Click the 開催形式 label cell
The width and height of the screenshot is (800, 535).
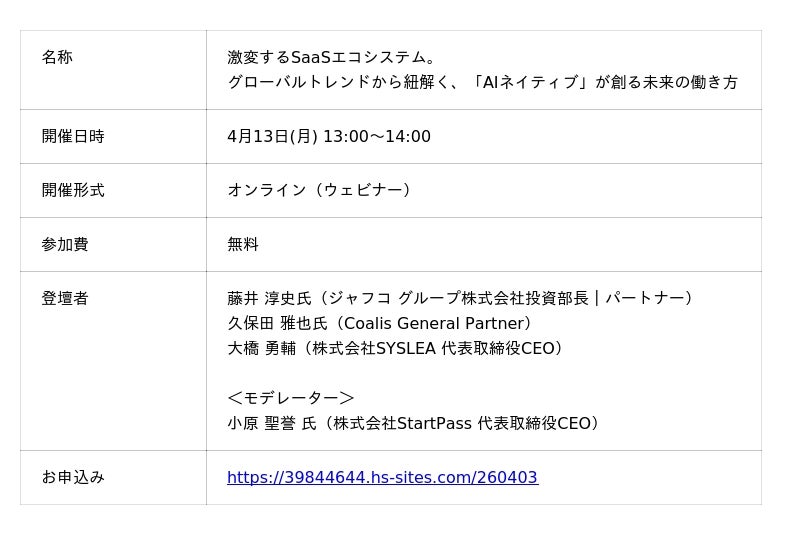(x=73, y=191)
